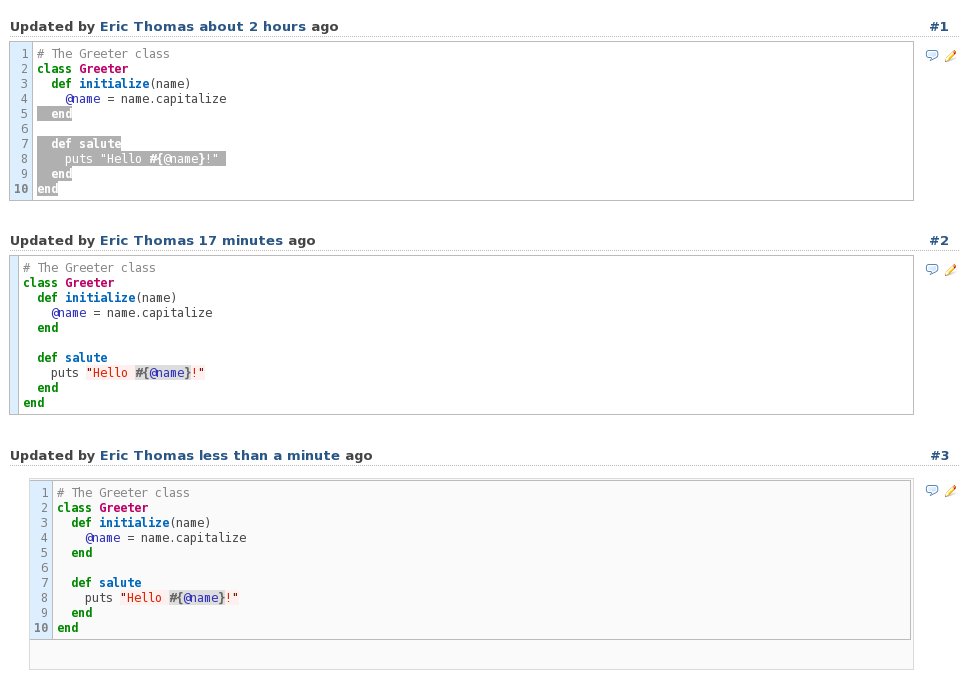Open the #3 note permalink
965x682 pixels.
(x=940, y=455)
